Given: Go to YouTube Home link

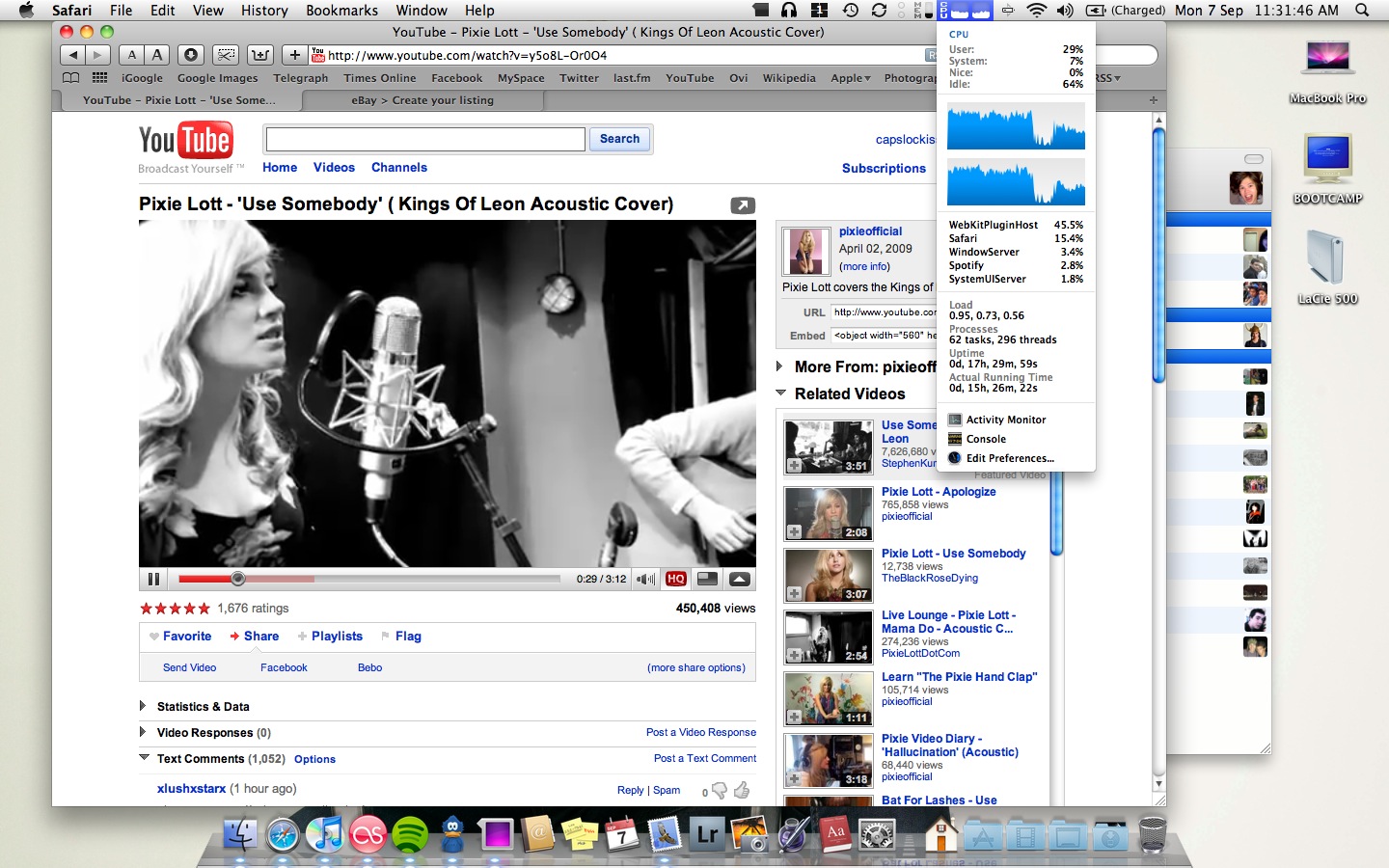Looking at the screenshot, I should (280, 167).
